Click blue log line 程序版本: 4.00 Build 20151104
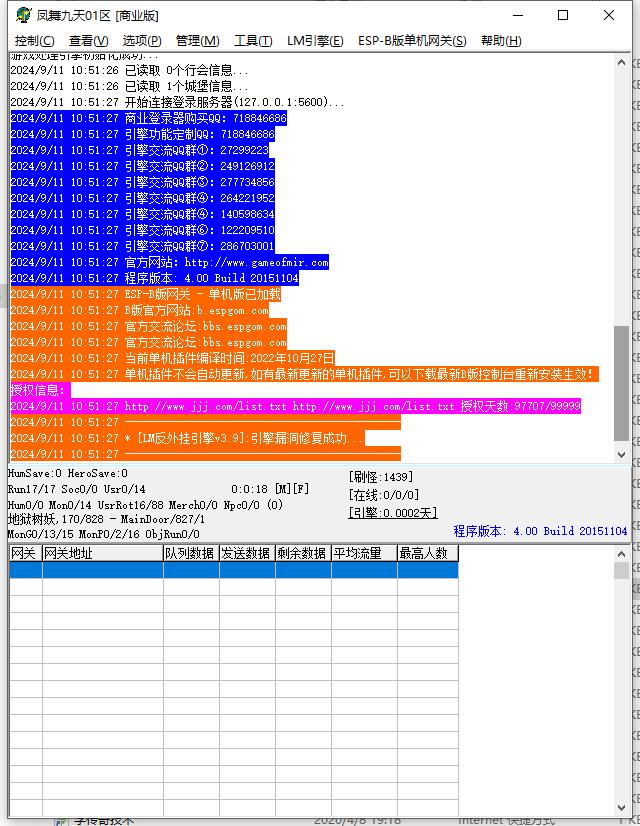 [155, 278]
